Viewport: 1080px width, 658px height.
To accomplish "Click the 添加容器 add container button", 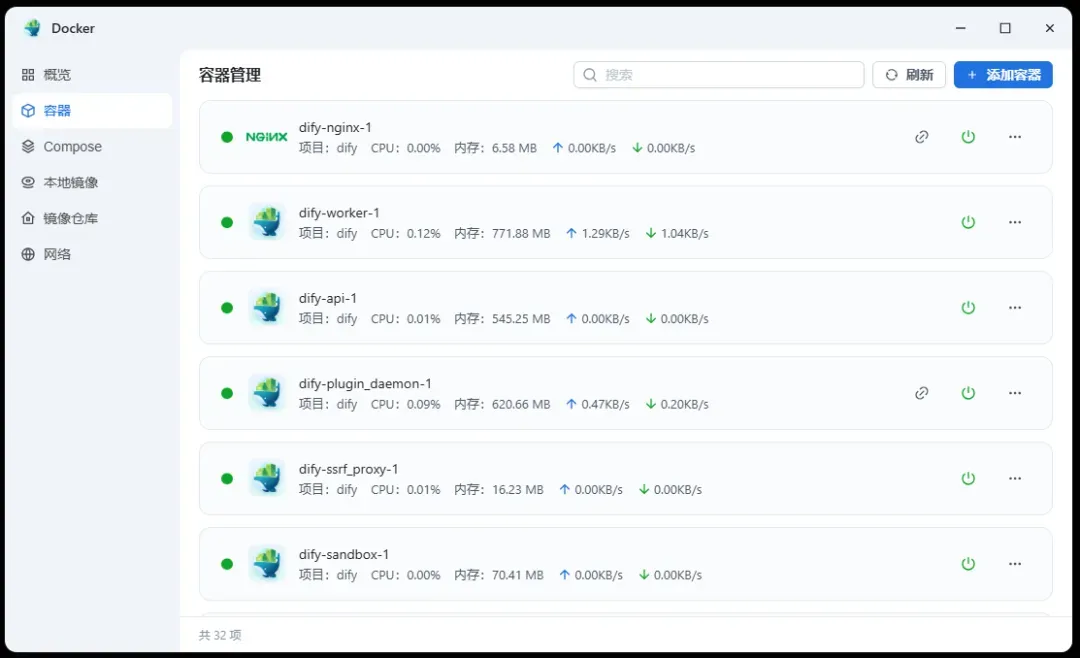I will (x=1003, y=74).
